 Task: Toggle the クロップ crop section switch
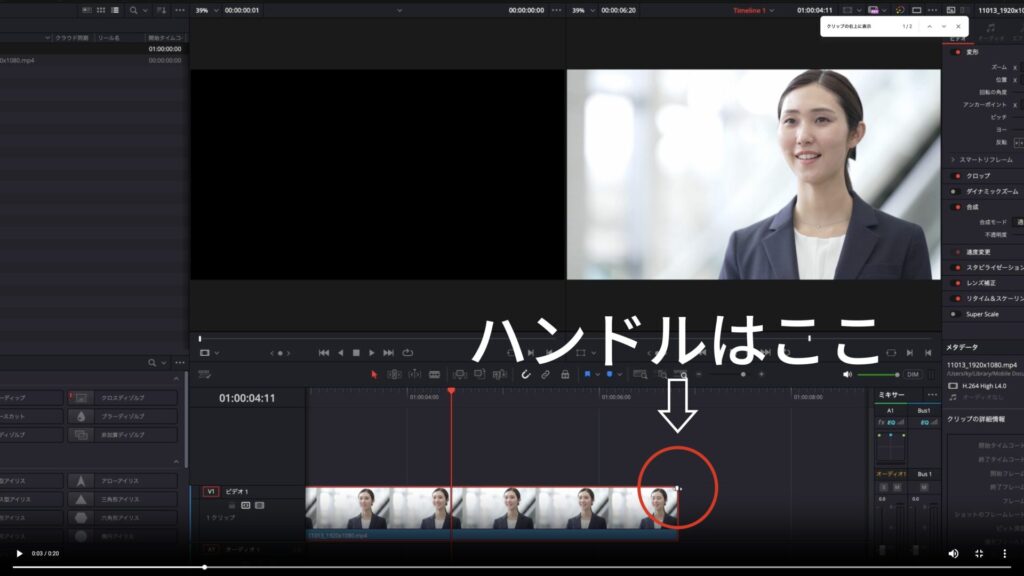957,176
